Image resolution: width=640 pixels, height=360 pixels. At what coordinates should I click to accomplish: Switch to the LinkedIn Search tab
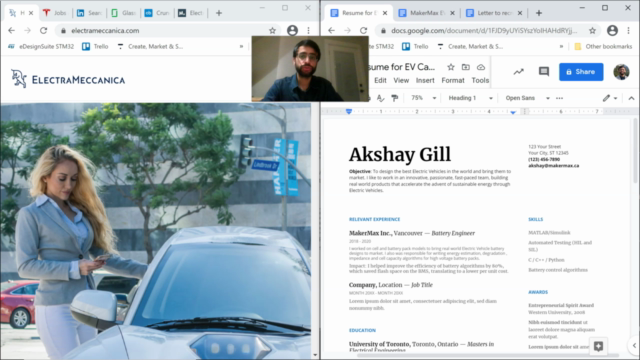(x=89, y=13)
